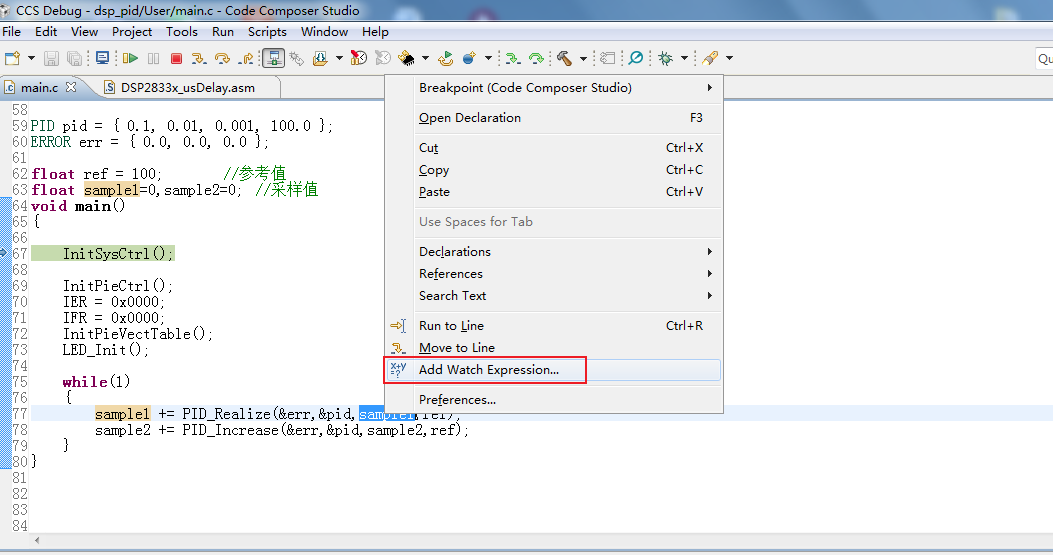Click the New file toolbar icon

12,58
